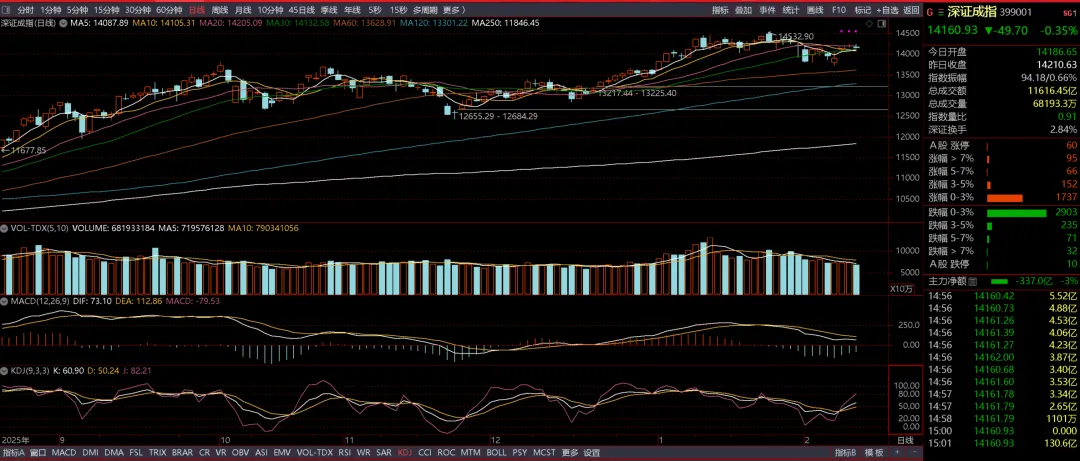The image size is (1080, 461).
Task: Select the 60分钟 period
Action: (x=169, y=10)
